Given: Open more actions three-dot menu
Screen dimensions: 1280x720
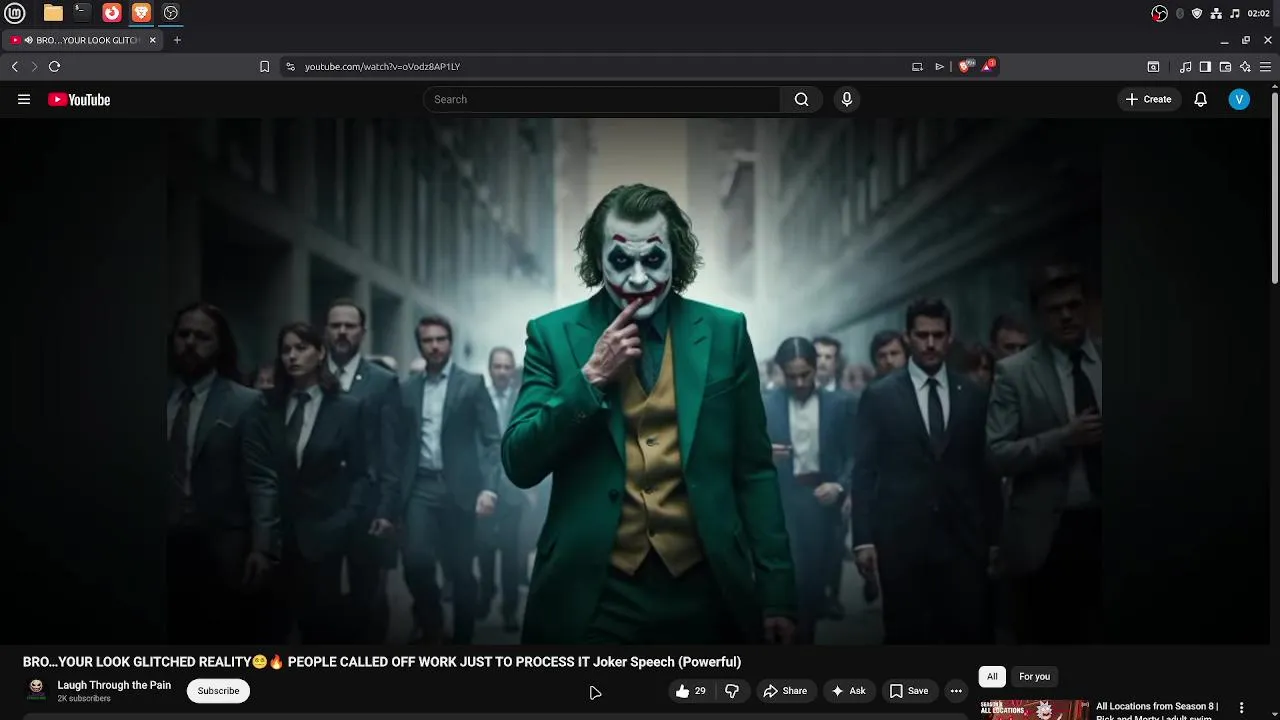Looking at the screenshot, I should (x=956, y=691).
